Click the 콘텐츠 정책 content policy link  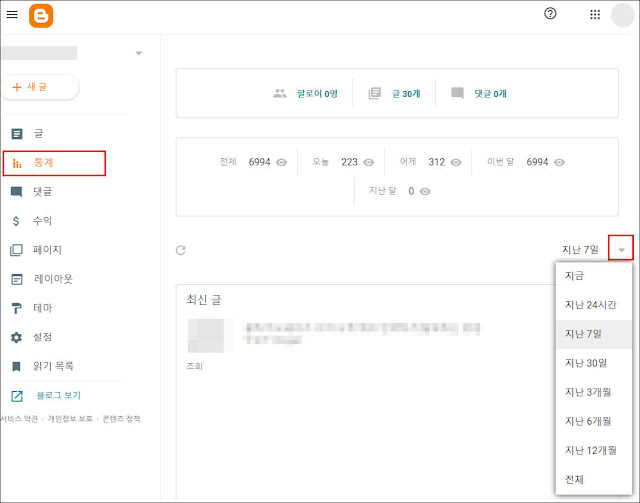121,419
